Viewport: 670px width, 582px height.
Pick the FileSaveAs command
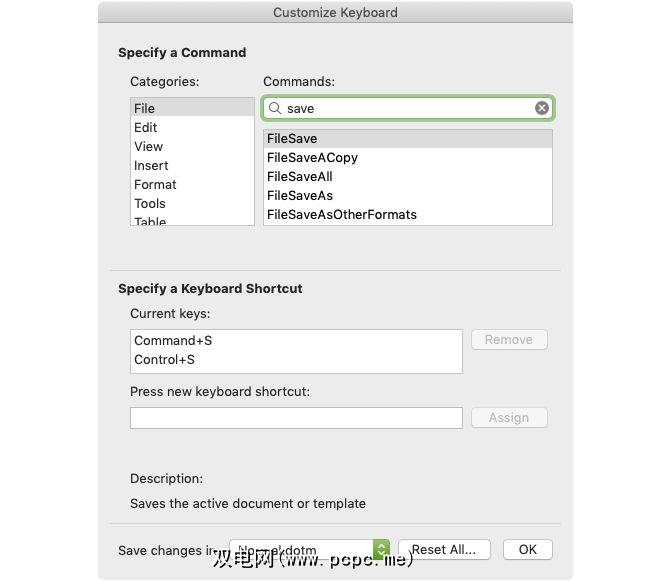pyautogui.click(x=300, y=195)
